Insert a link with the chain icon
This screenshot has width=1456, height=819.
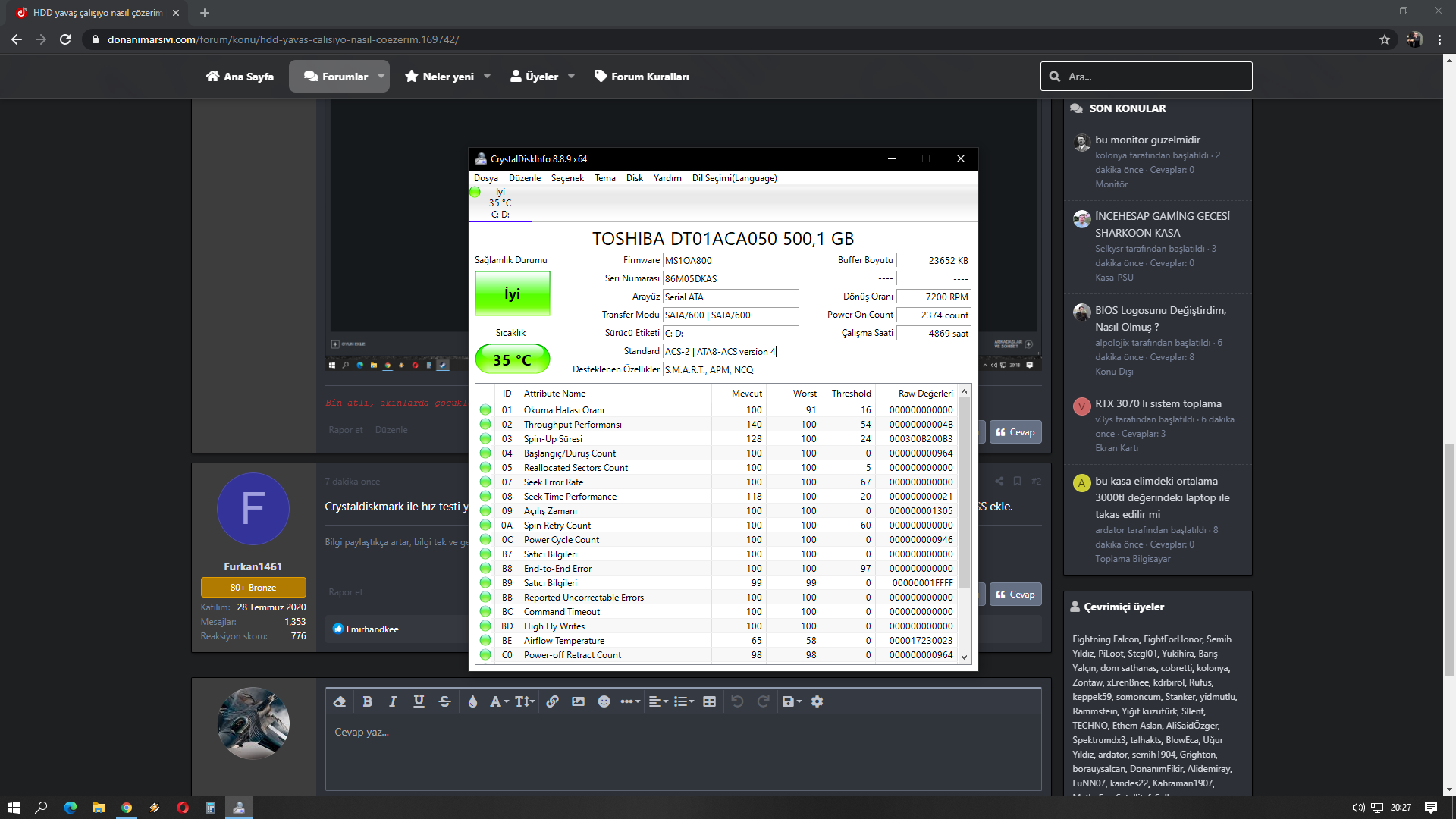click(x=552, y=701)
